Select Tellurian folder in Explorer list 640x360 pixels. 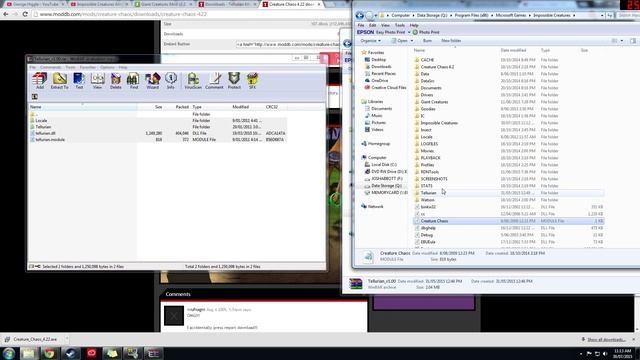[508, 193]
